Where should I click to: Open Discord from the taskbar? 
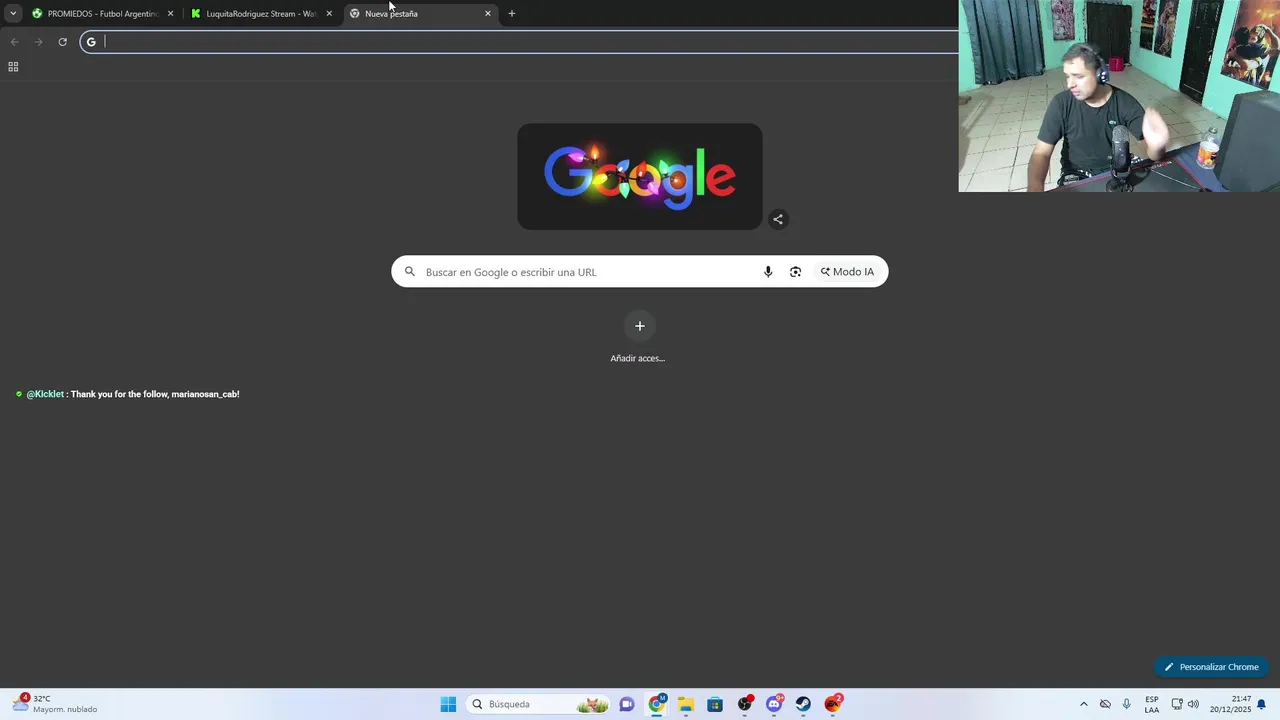[774, 704]
